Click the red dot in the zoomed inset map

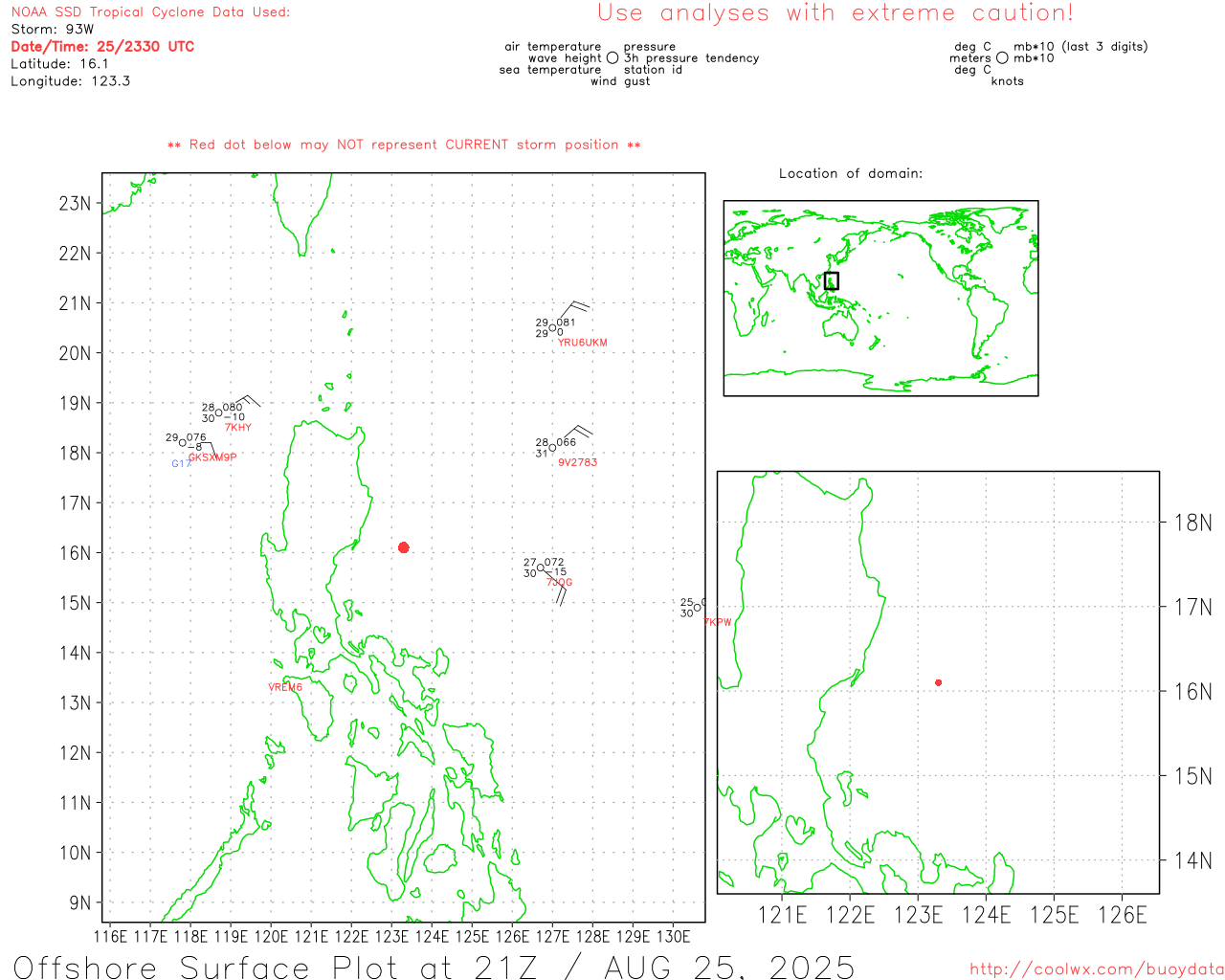(x=939, y=682)
